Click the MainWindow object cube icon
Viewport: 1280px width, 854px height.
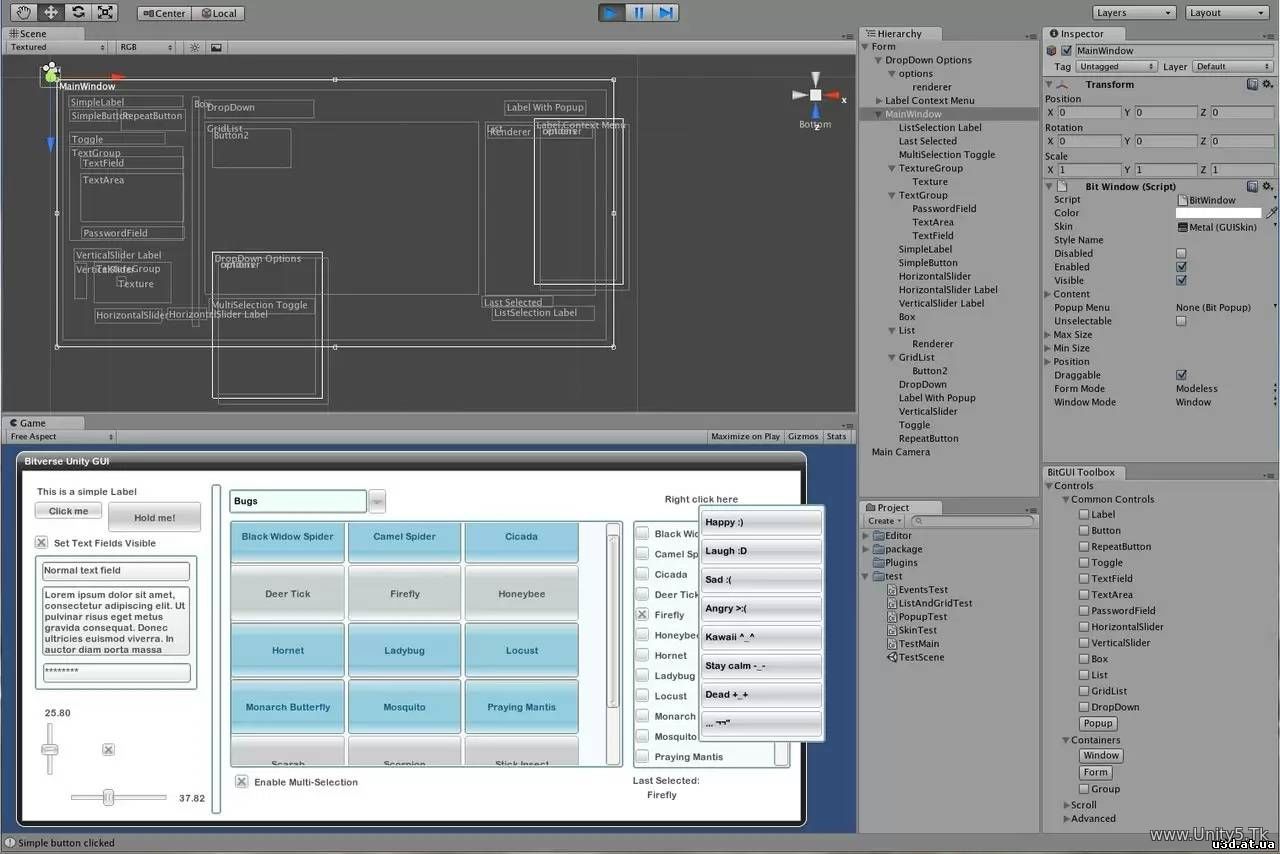1051,50
